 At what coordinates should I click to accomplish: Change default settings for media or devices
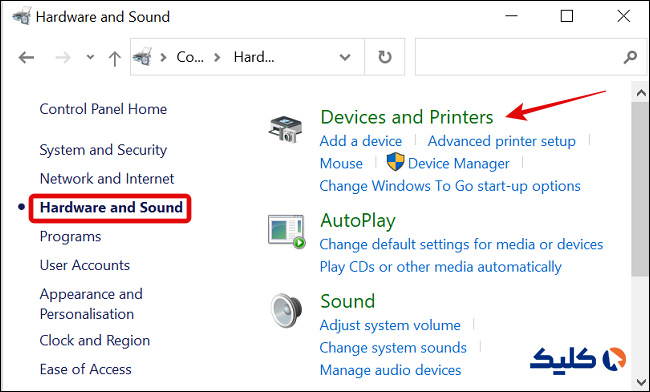pos(461,244)
